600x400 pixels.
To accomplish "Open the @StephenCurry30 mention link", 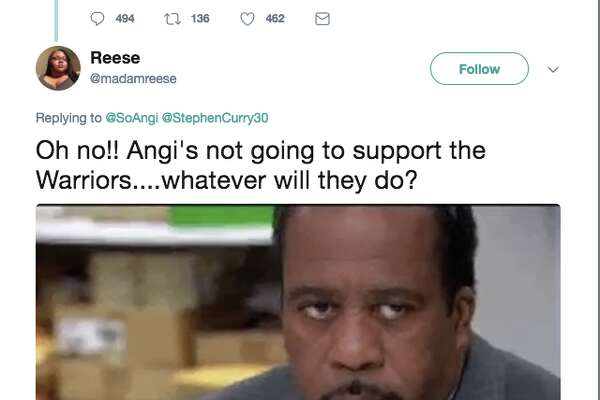I will click(215, 118).
